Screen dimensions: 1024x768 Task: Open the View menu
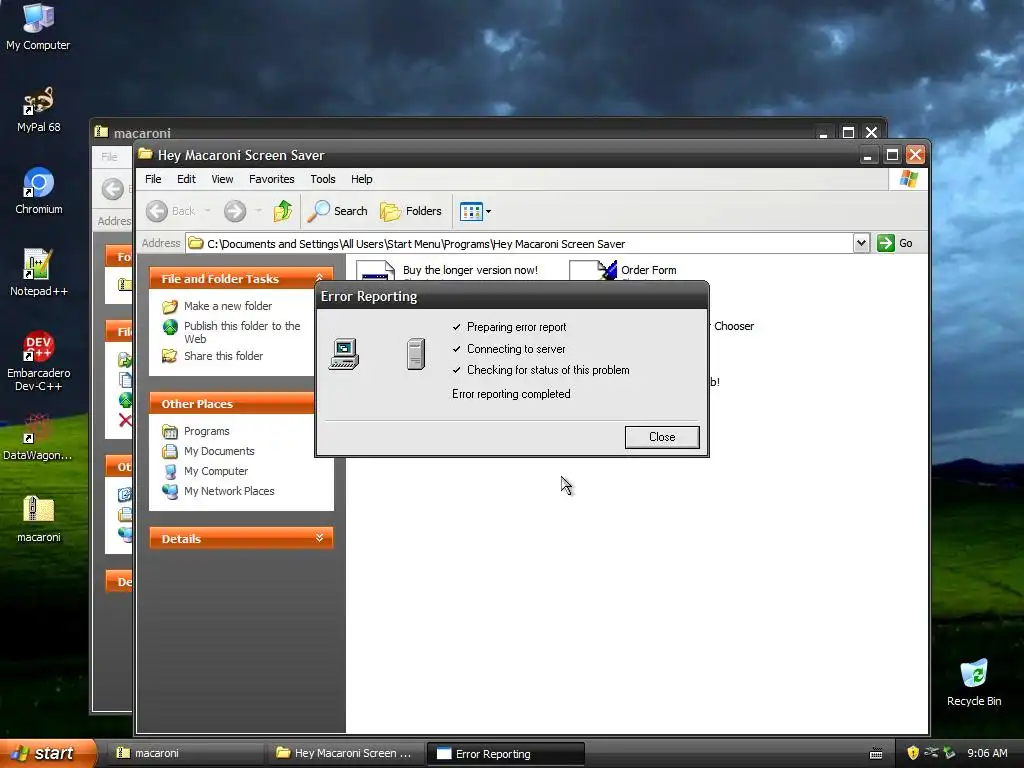[x=222, y=179]
